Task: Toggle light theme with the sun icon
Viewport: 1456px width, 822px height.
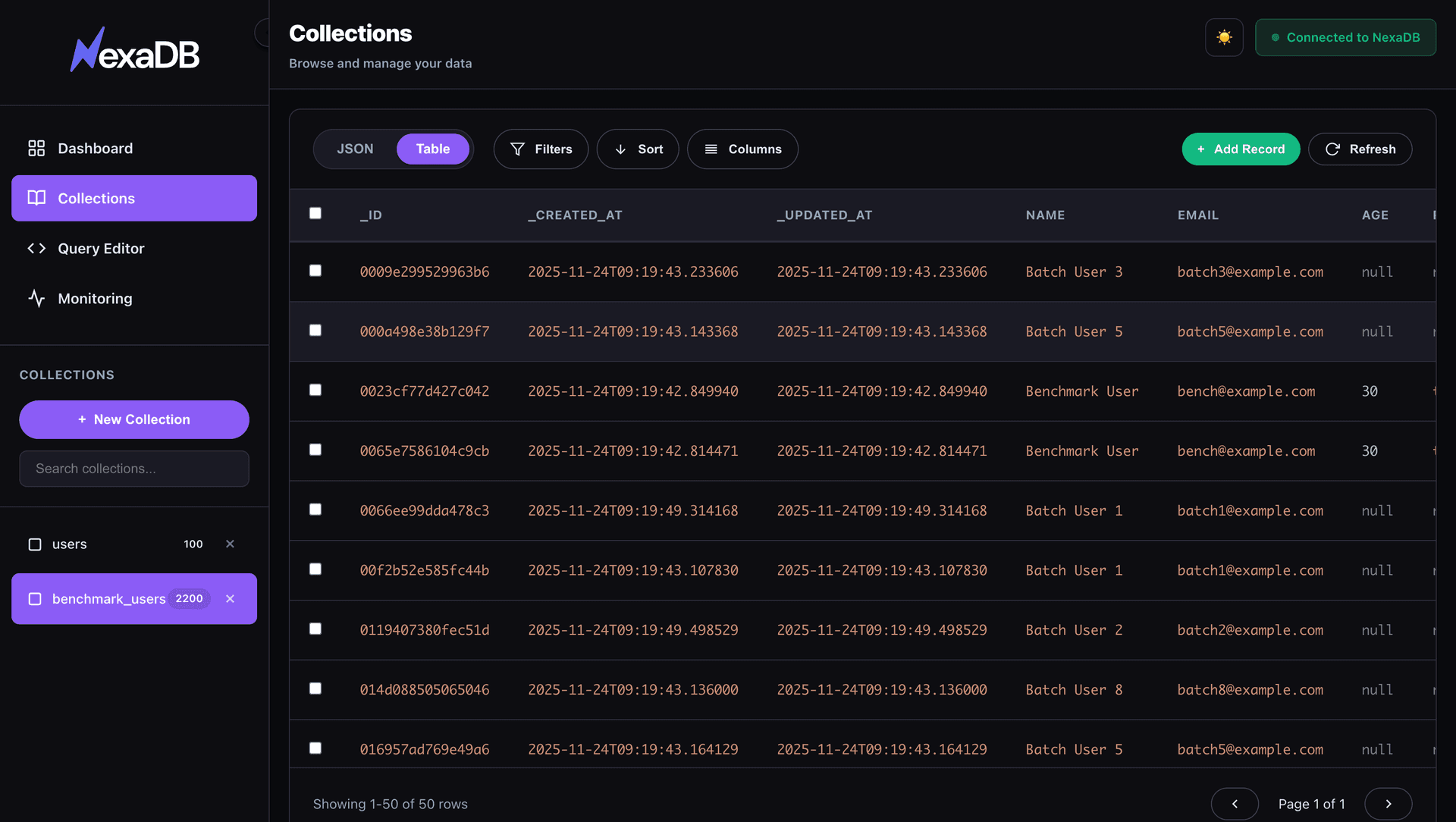Action: [x=1223, y=36]
